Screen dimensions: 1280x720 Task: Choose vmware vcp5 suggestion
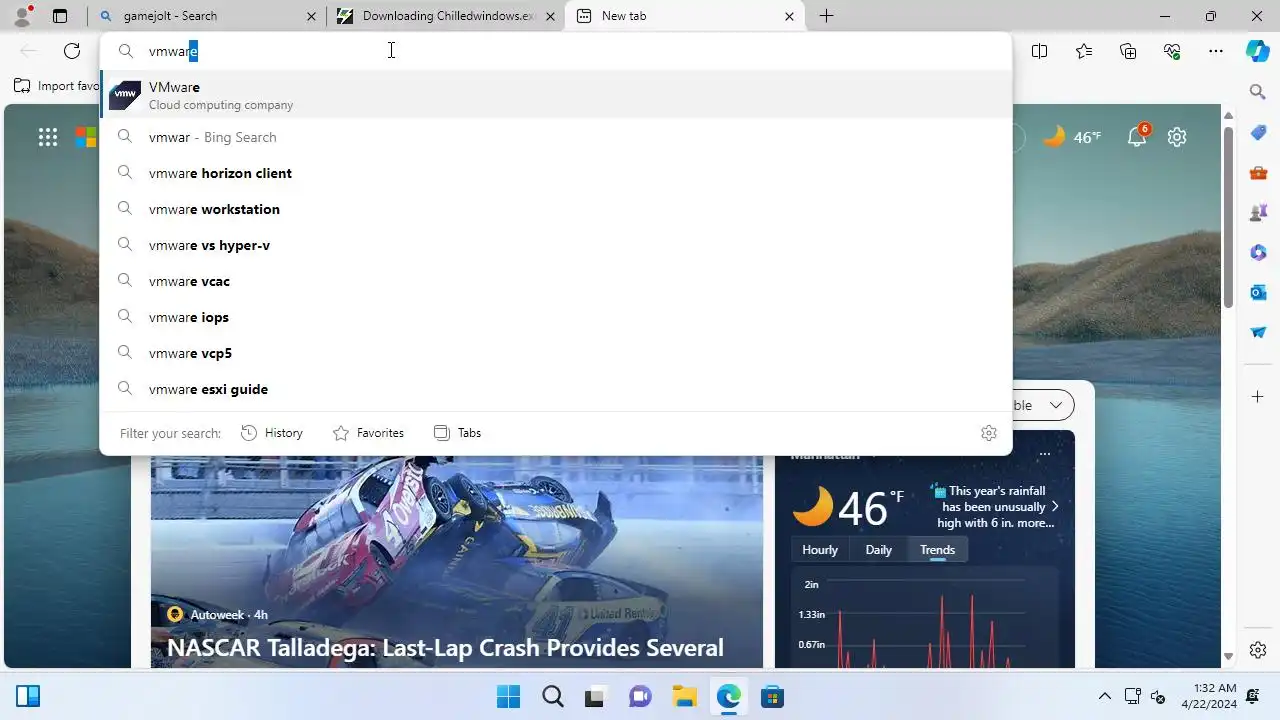coord(556,353)
